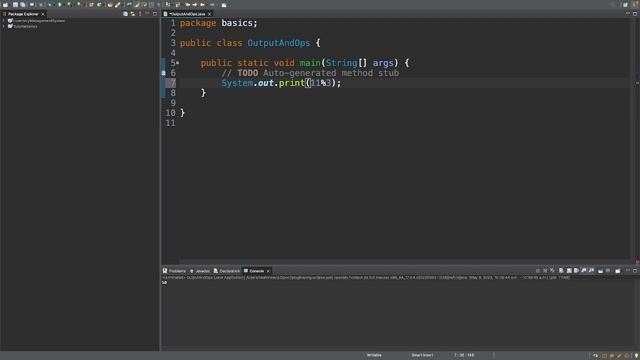
Task: Click the cursor position in the status bar
Action: pyautogui.click(x=464, y=356)
